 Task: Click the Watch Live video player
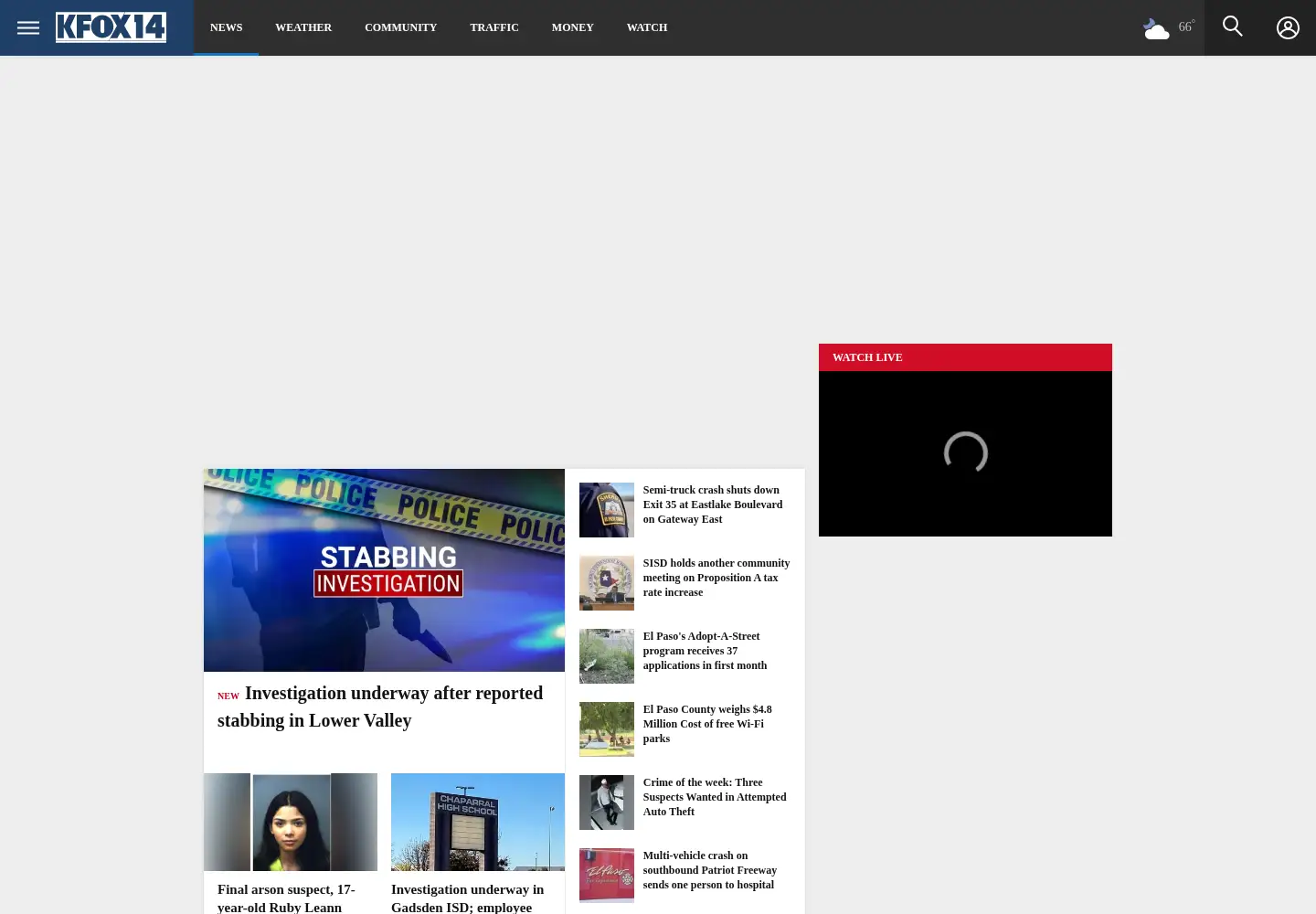click(965, 453)
